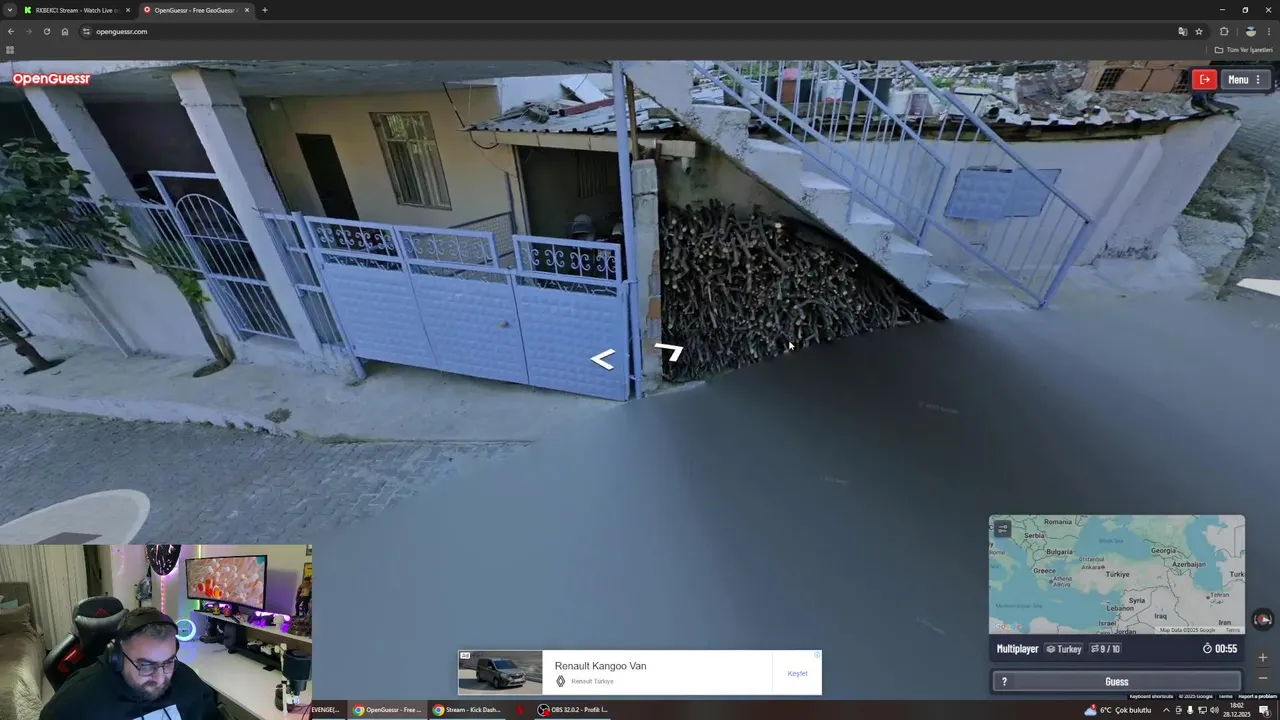
Task: Close the OpenGuessr tab
Action: click(x=247, y=10)
